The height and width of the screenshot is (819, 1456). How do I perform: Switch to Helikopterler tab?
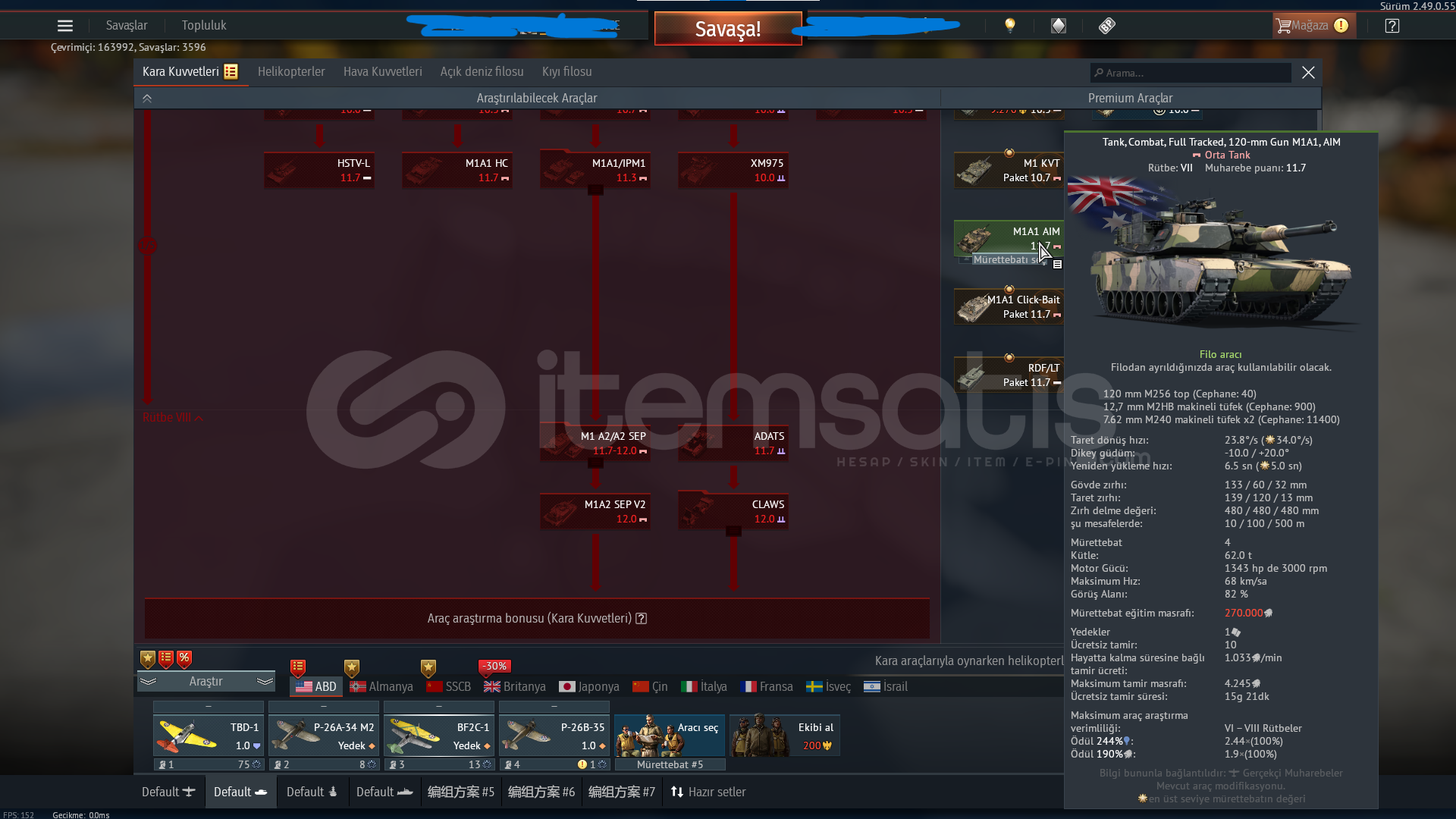coord(291,71)
